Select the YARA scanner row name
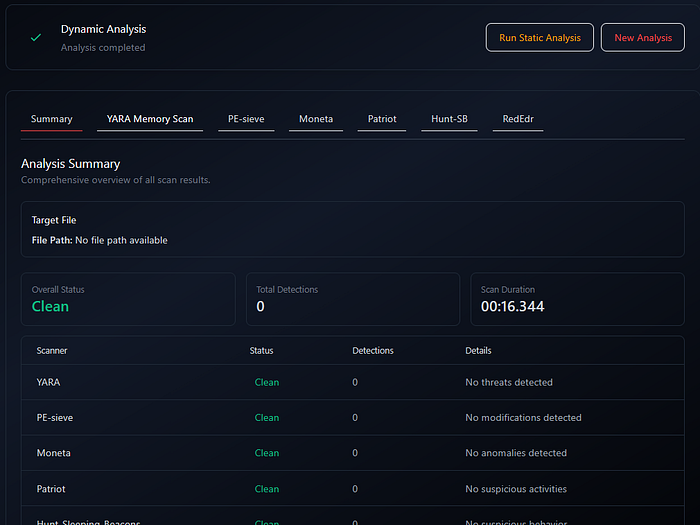This screenshot has width=700, height=525. tap(48, 383)
